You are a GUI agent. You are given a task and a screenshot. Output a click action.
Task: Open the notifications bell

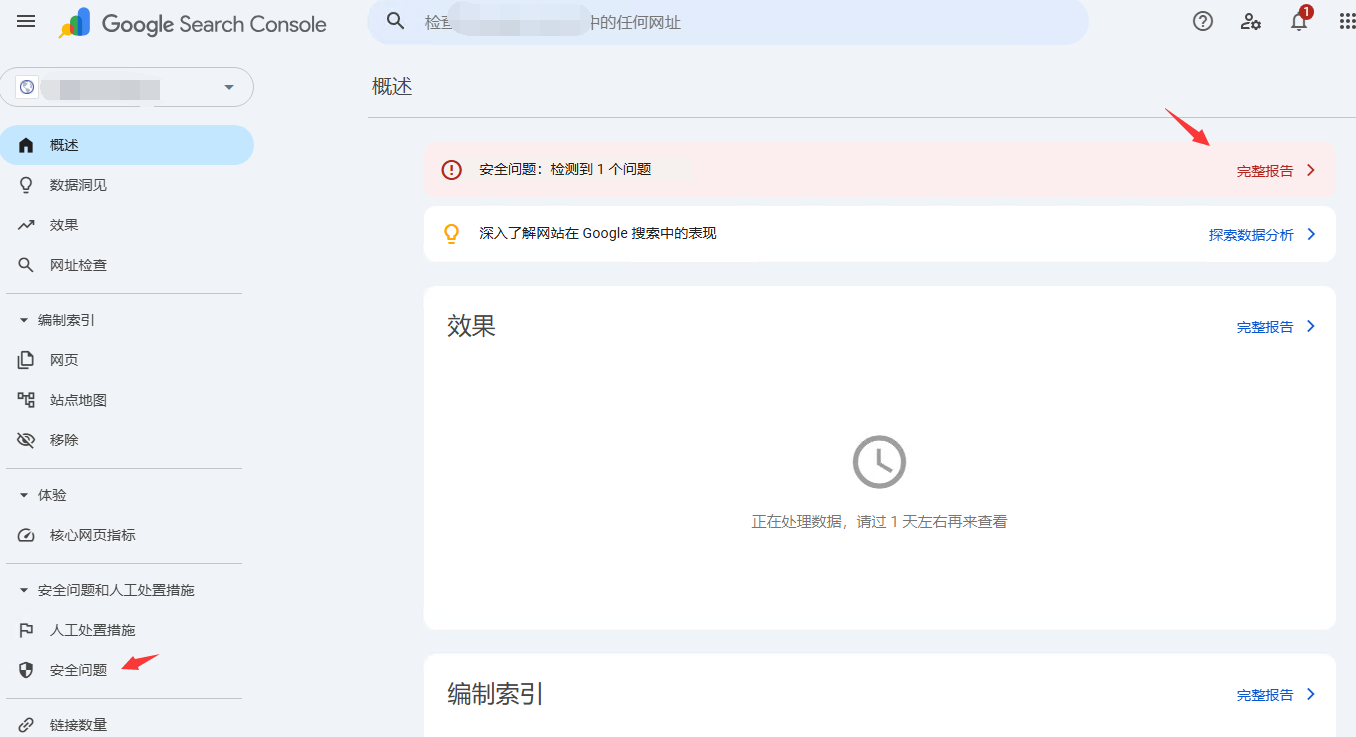pos(1299,22)
